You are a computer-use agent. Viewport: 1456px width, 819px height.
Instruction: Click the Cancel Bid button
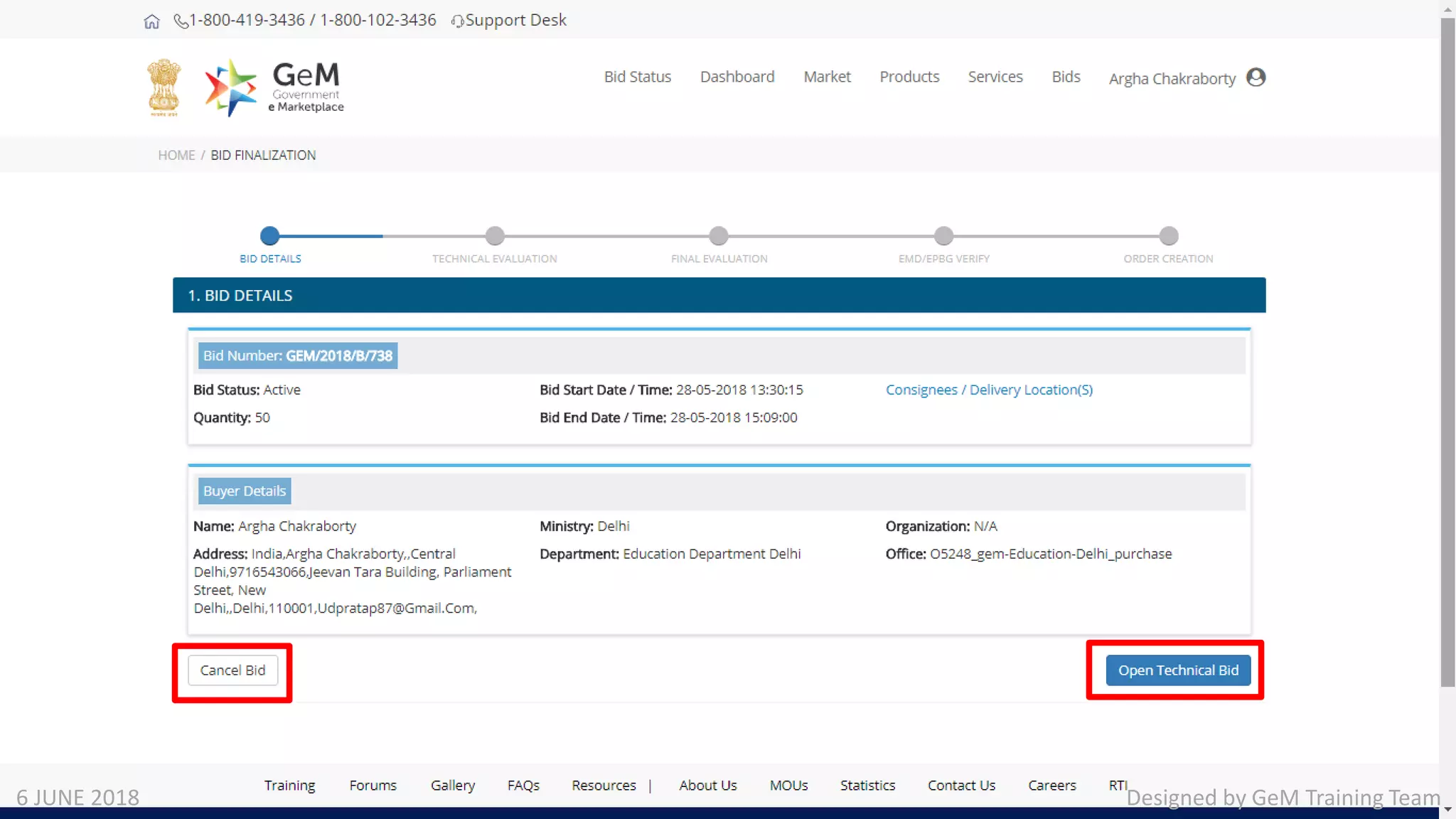(232, 670)
